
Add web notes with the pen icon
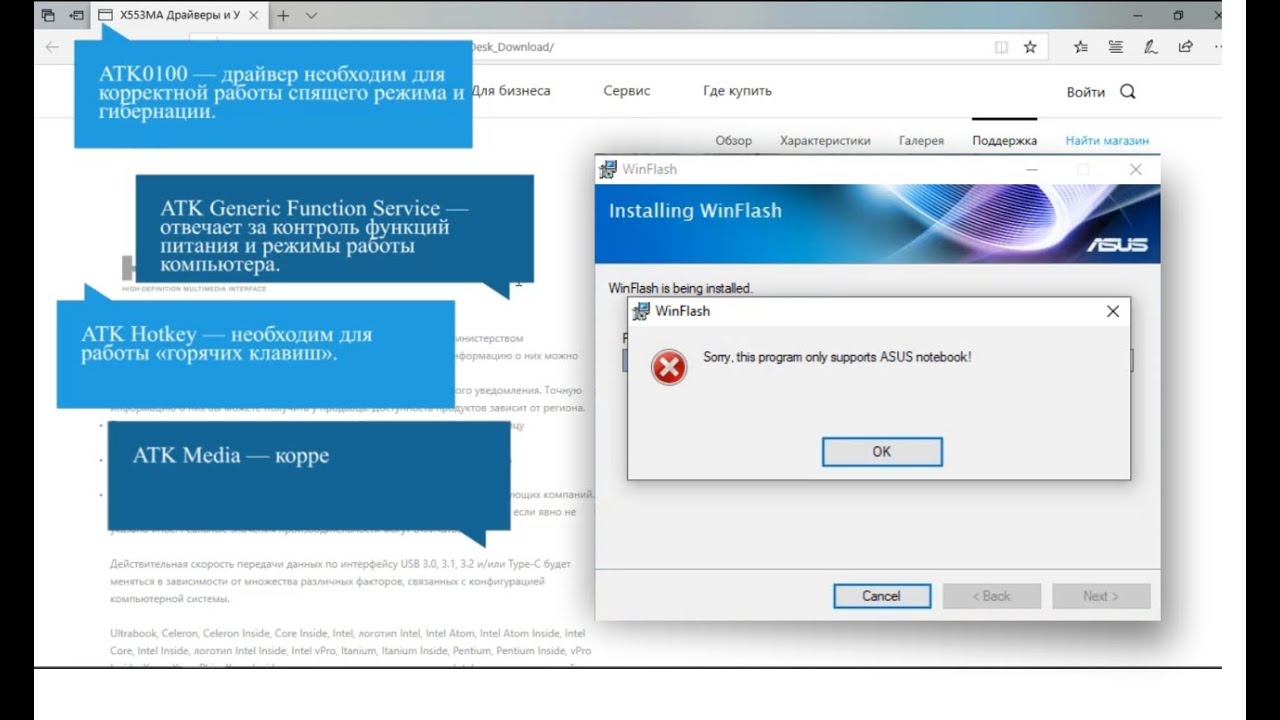point(1151,47)
